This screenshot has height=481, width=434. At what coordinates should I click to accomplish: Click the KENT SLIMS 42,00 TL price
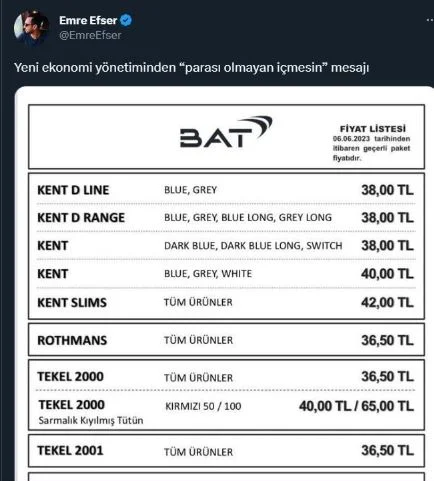click(387, 303)
